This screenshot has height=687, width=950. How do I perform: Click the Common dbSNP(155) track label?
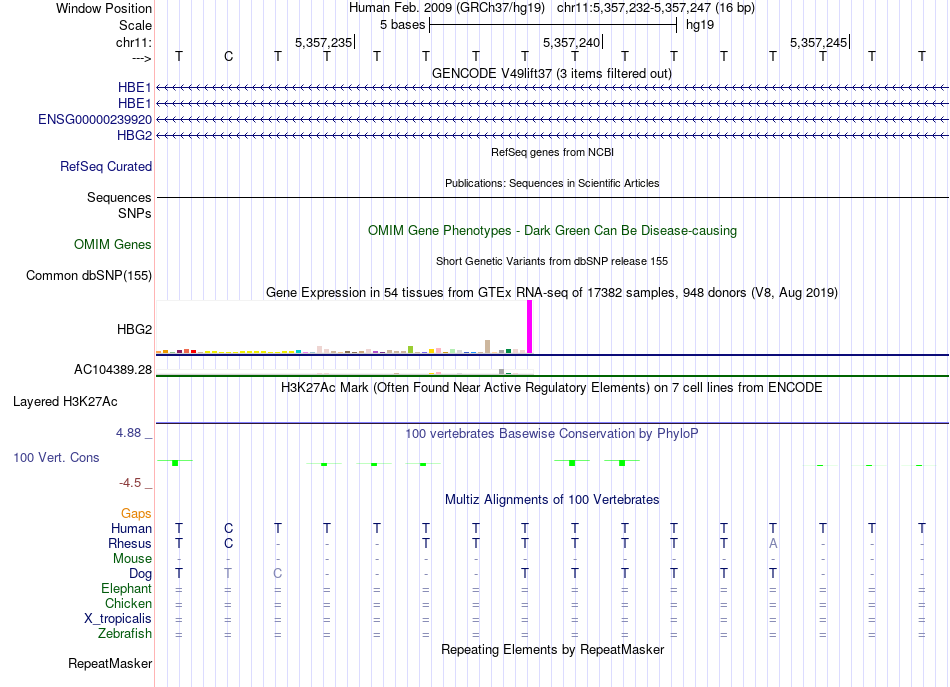pyautogui.click(x=88, y=276)
